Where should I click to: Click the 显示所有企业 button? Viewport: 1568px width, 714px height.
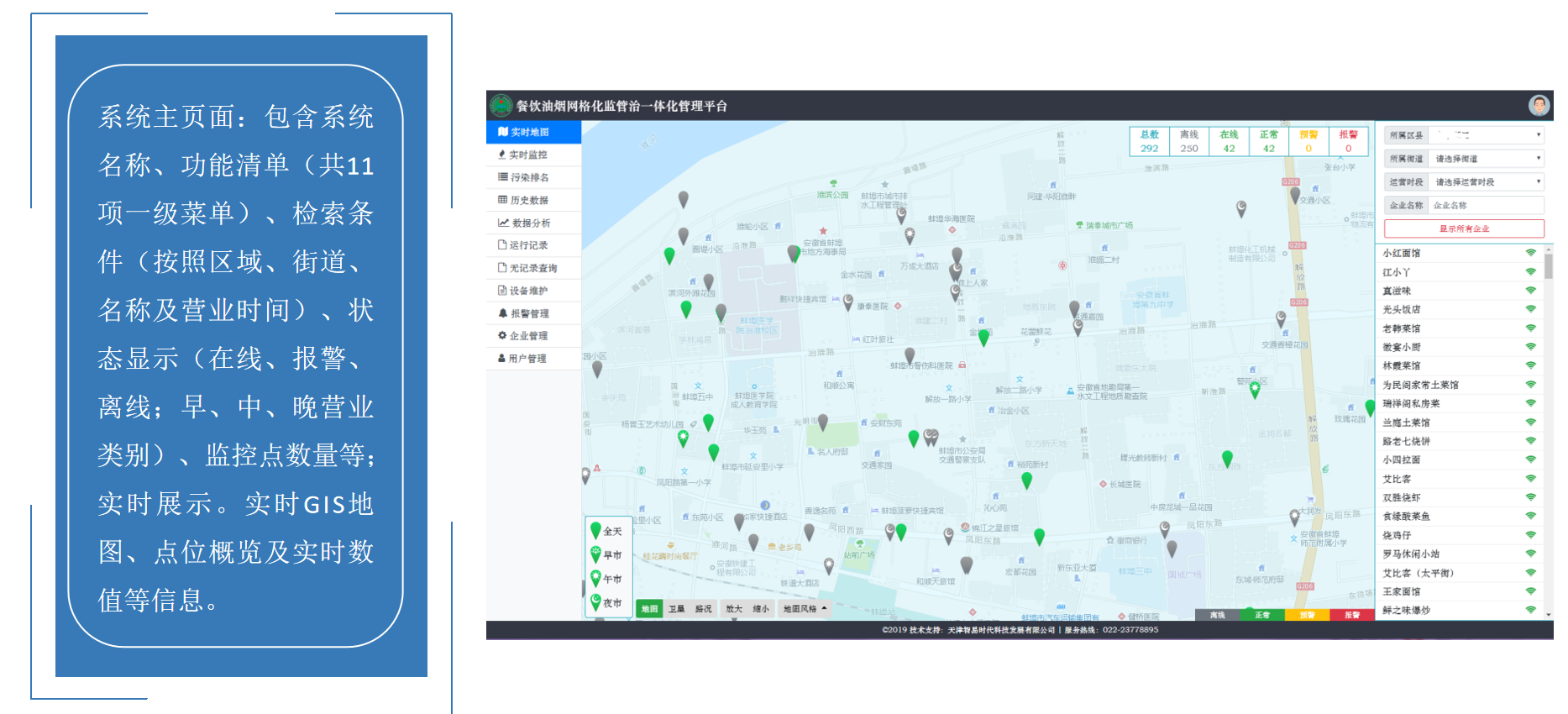1464,228
